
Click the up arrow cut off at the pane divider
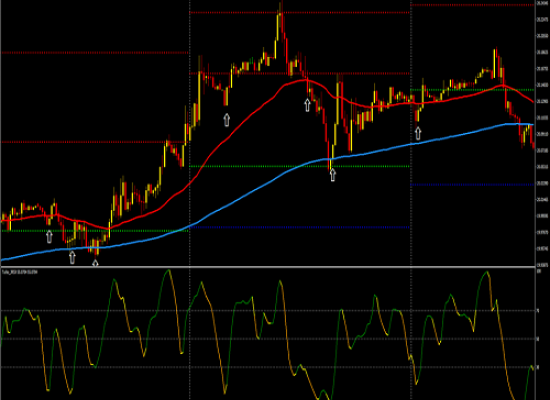pos(95,263)
